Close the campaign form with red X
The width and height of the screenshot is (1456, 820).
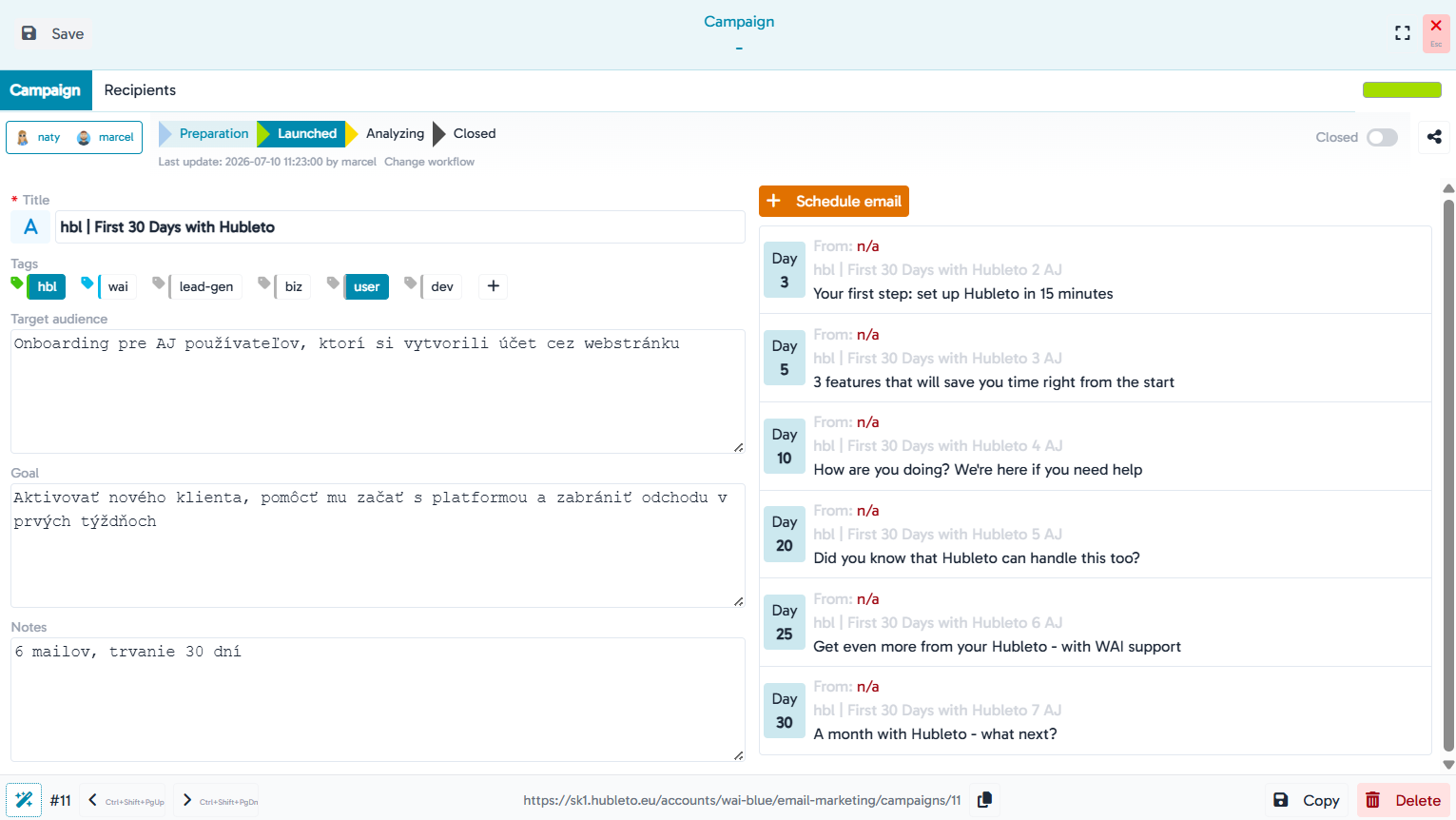point(1436,33)
